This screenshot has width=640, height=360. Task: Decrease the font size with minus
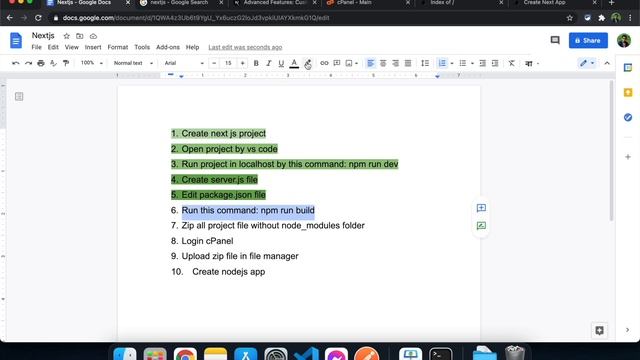214,63
